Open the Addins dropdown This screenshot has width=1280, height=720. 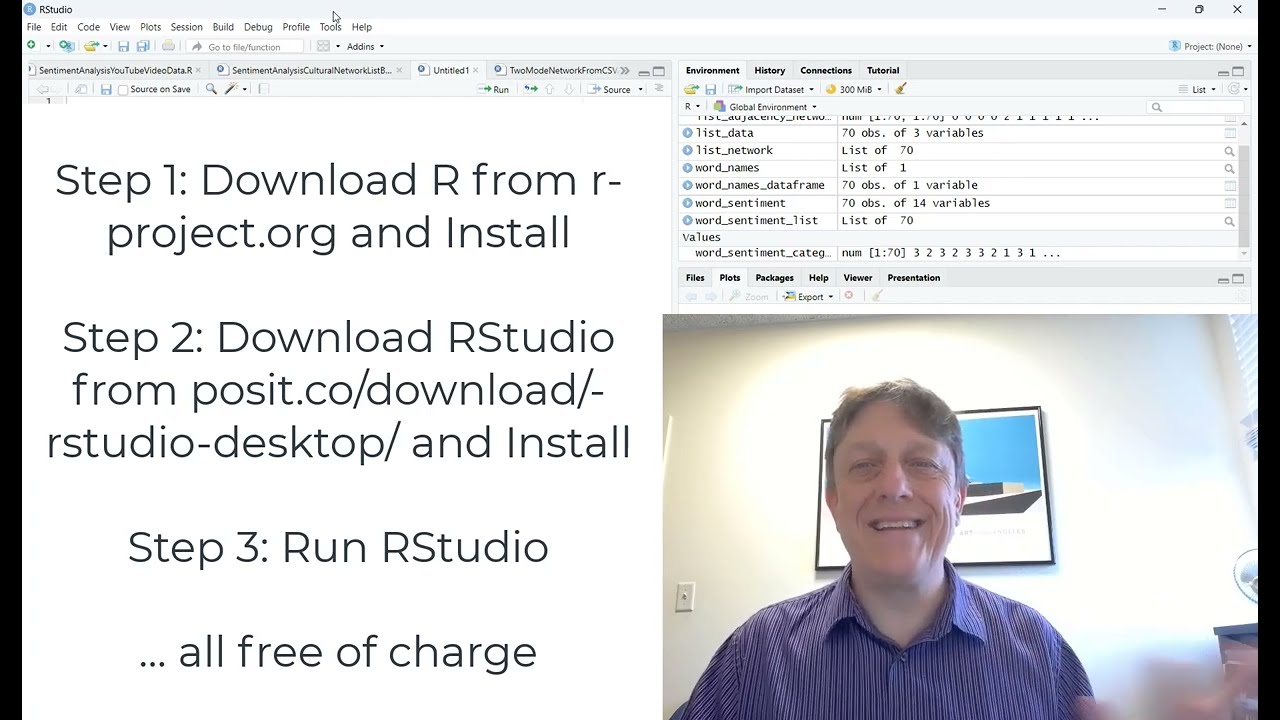[365, 46]
